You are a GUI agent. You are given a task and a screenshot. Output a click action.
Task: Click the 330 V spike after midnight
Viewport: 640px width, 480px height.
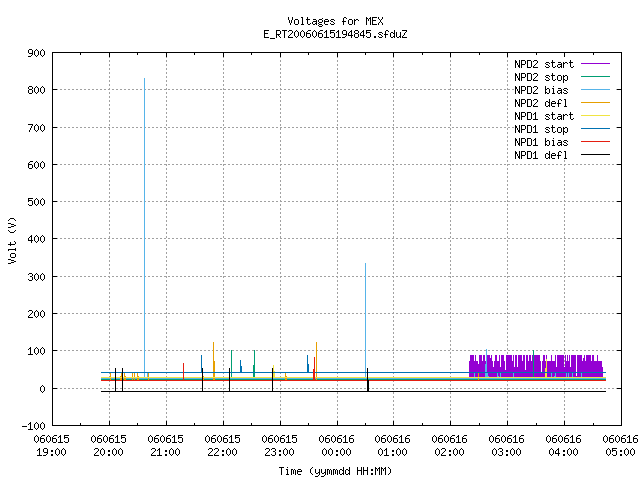click(365, 318)
